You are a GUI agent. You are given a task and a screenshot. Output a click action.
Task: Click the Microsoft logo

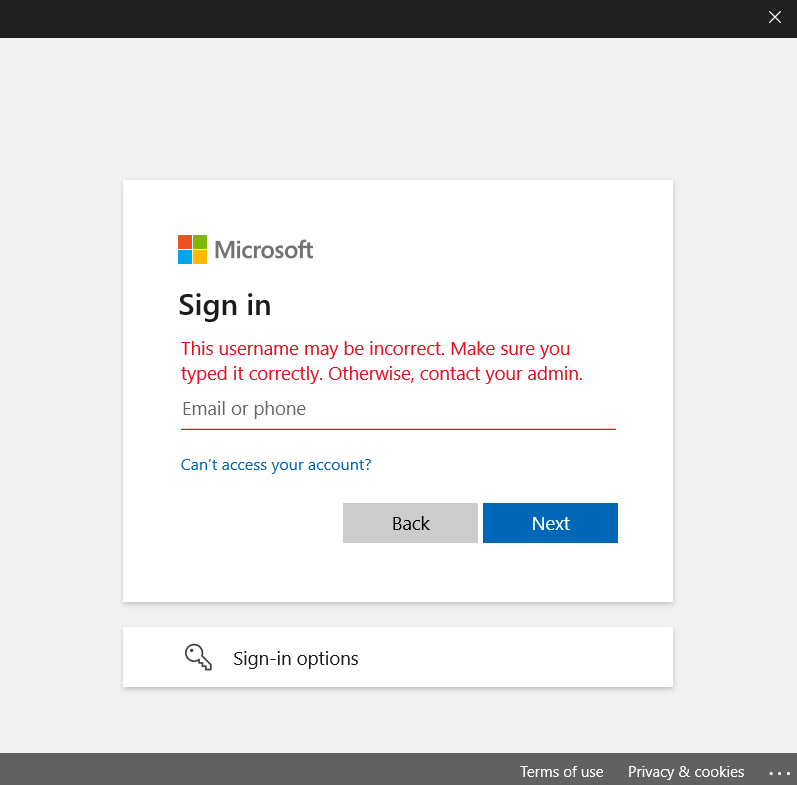click(246, 250)
